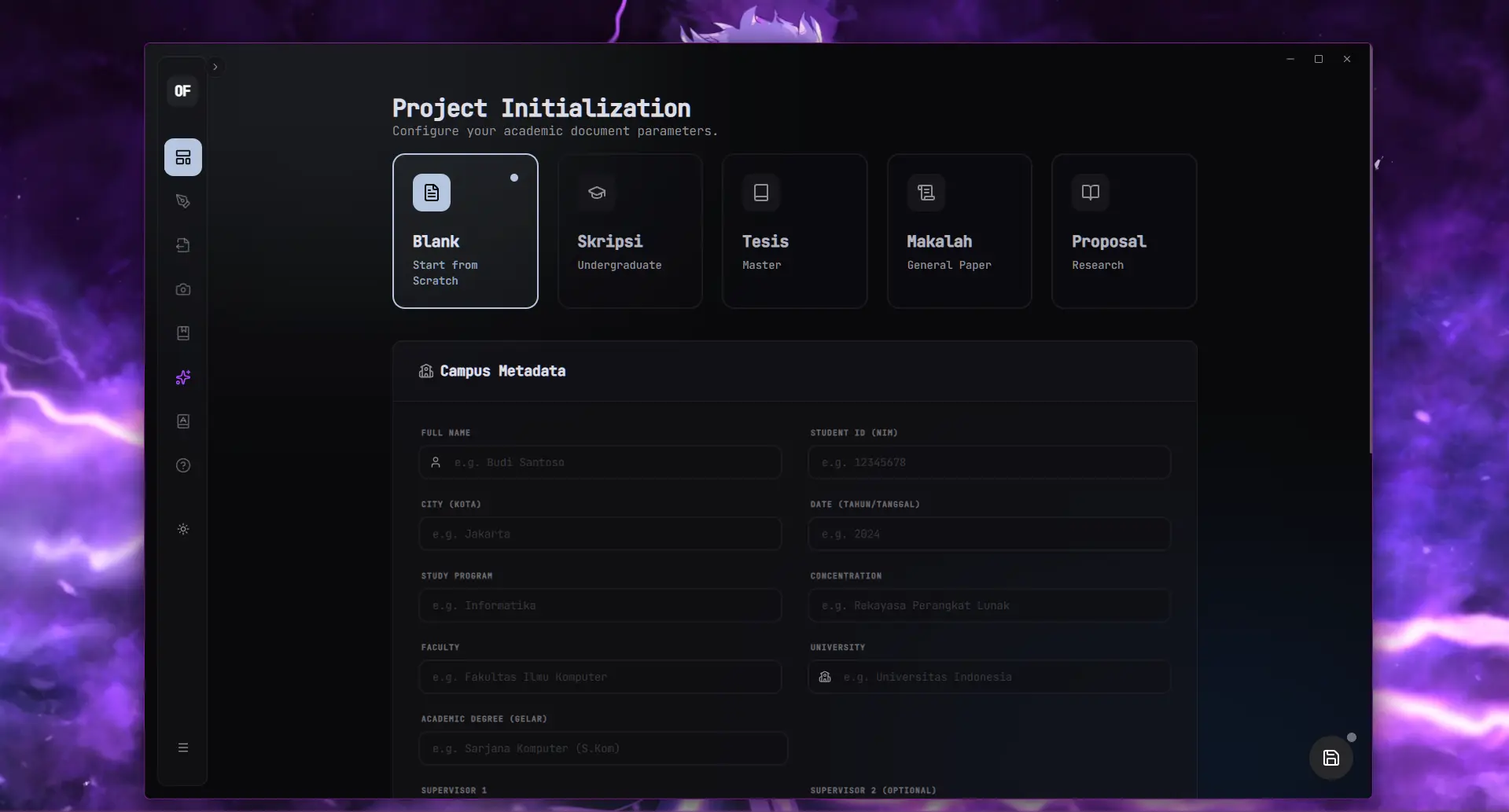Image resolution: width=1509 pixels, height=812 pixels.
Task: Open the document letter A sidebar icon
Action: click(183, 421)
